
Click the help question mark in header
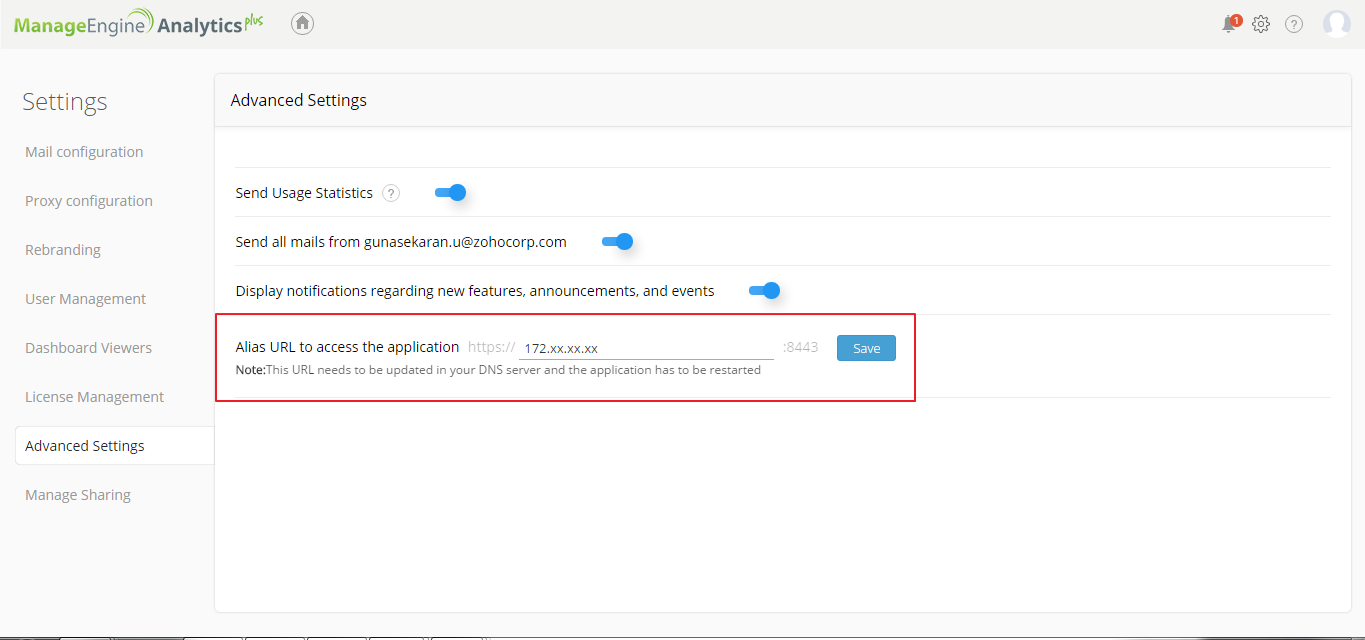click(x=1294, y=24)
